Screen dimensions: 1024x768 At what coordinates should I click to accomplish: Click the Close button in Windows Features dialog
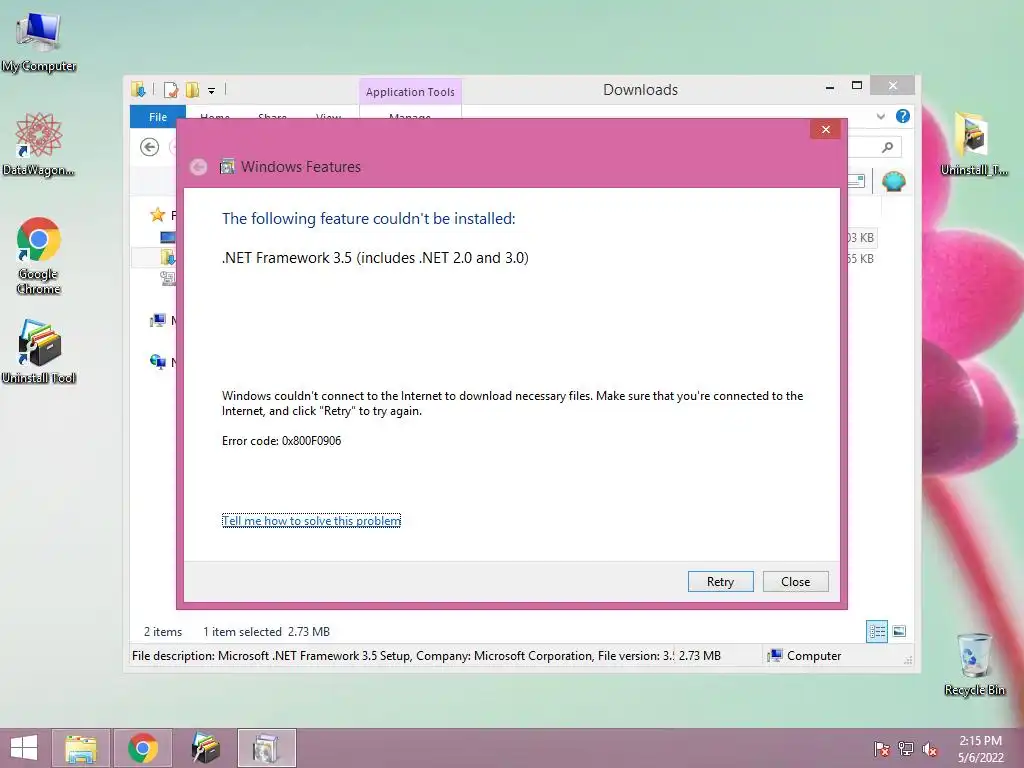point(795,581)
